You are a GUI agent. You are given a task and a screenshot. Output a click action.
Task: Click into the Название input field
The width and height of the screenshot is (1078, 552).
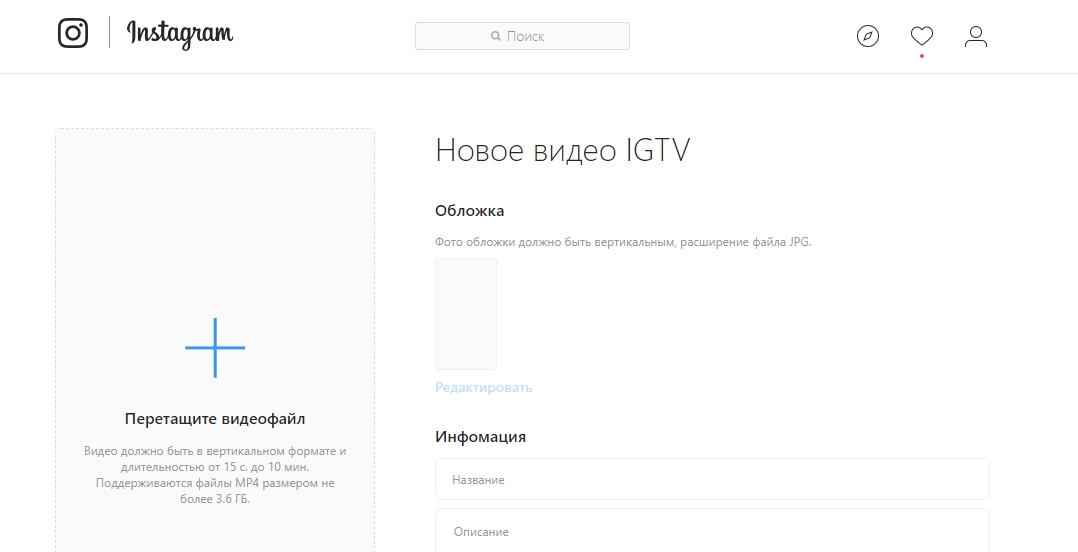coord(712,480)
